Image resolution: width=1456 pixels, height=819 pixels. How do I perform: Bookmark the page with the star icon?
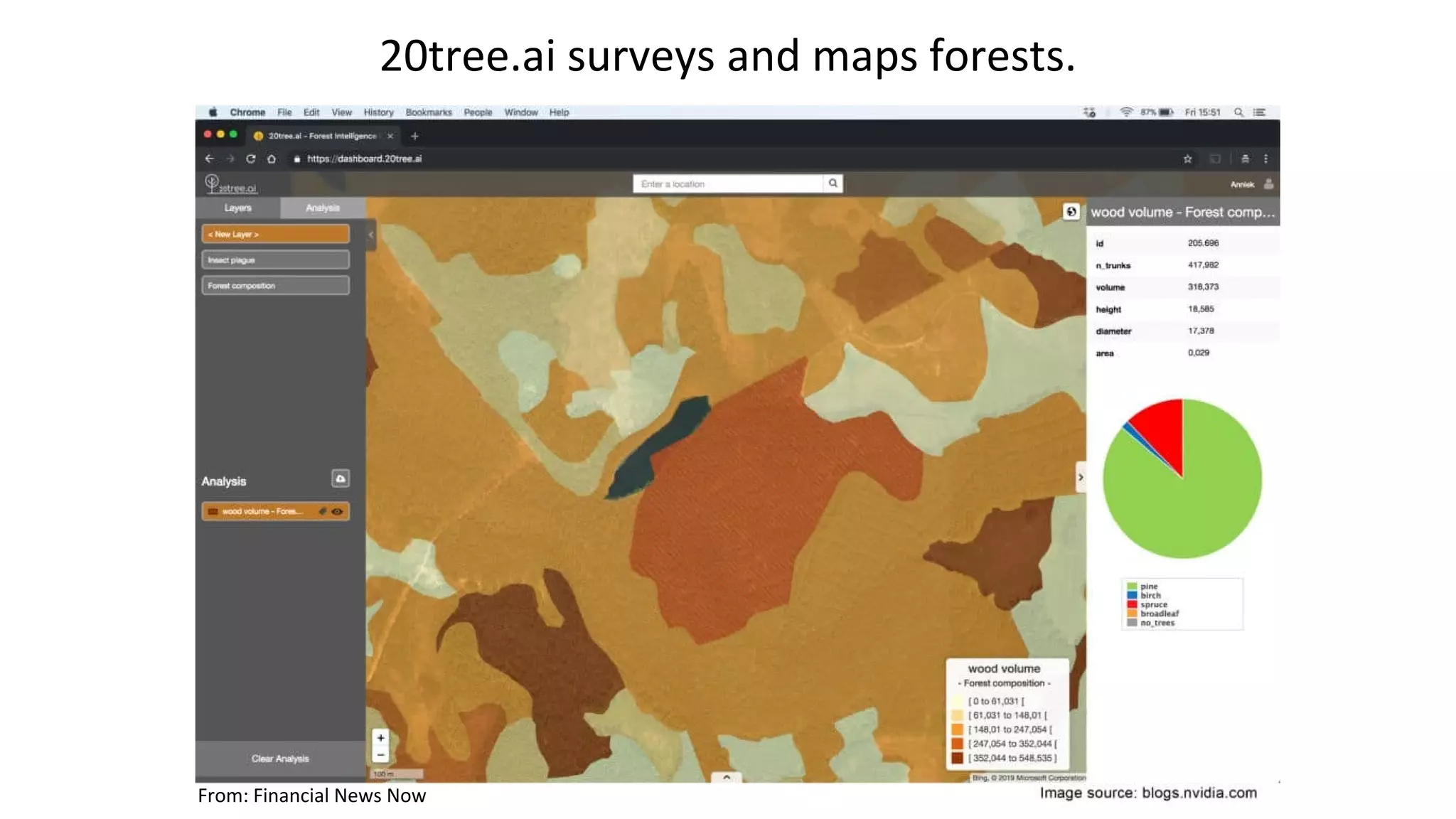tap(1187, 159)
